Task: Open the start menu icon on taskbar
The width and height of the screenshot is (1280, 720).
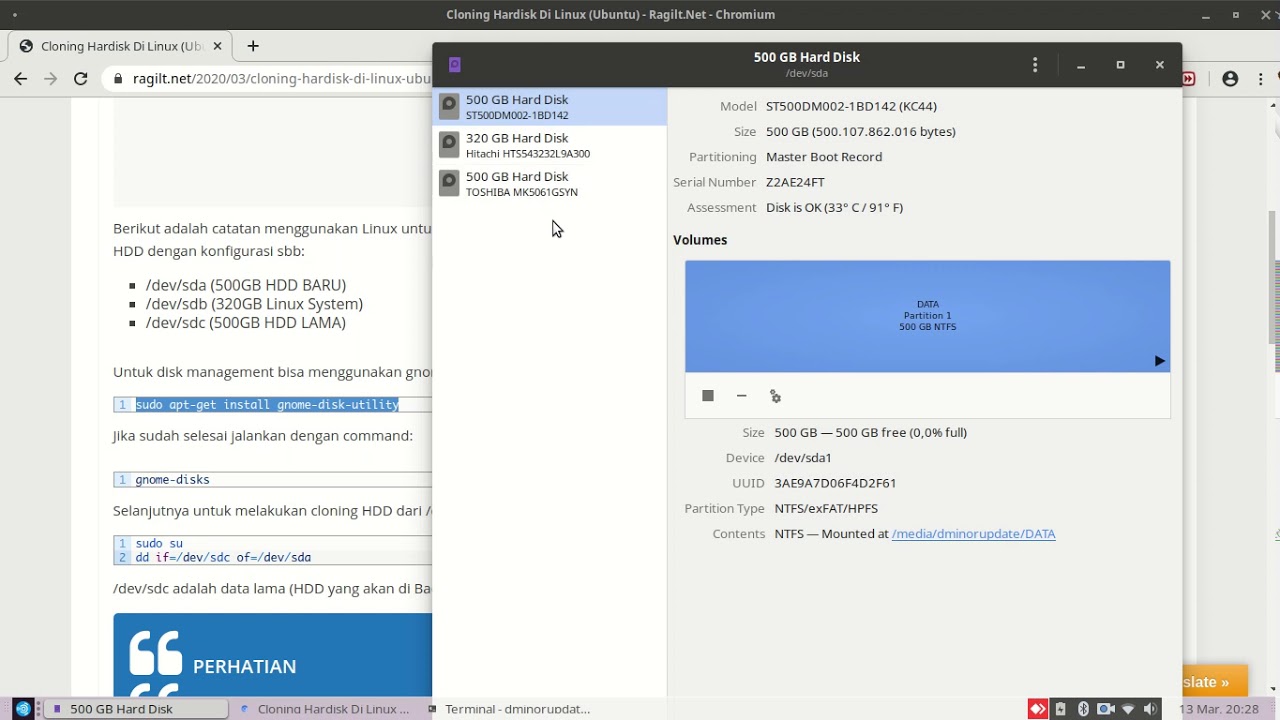Action: [23, 709]
